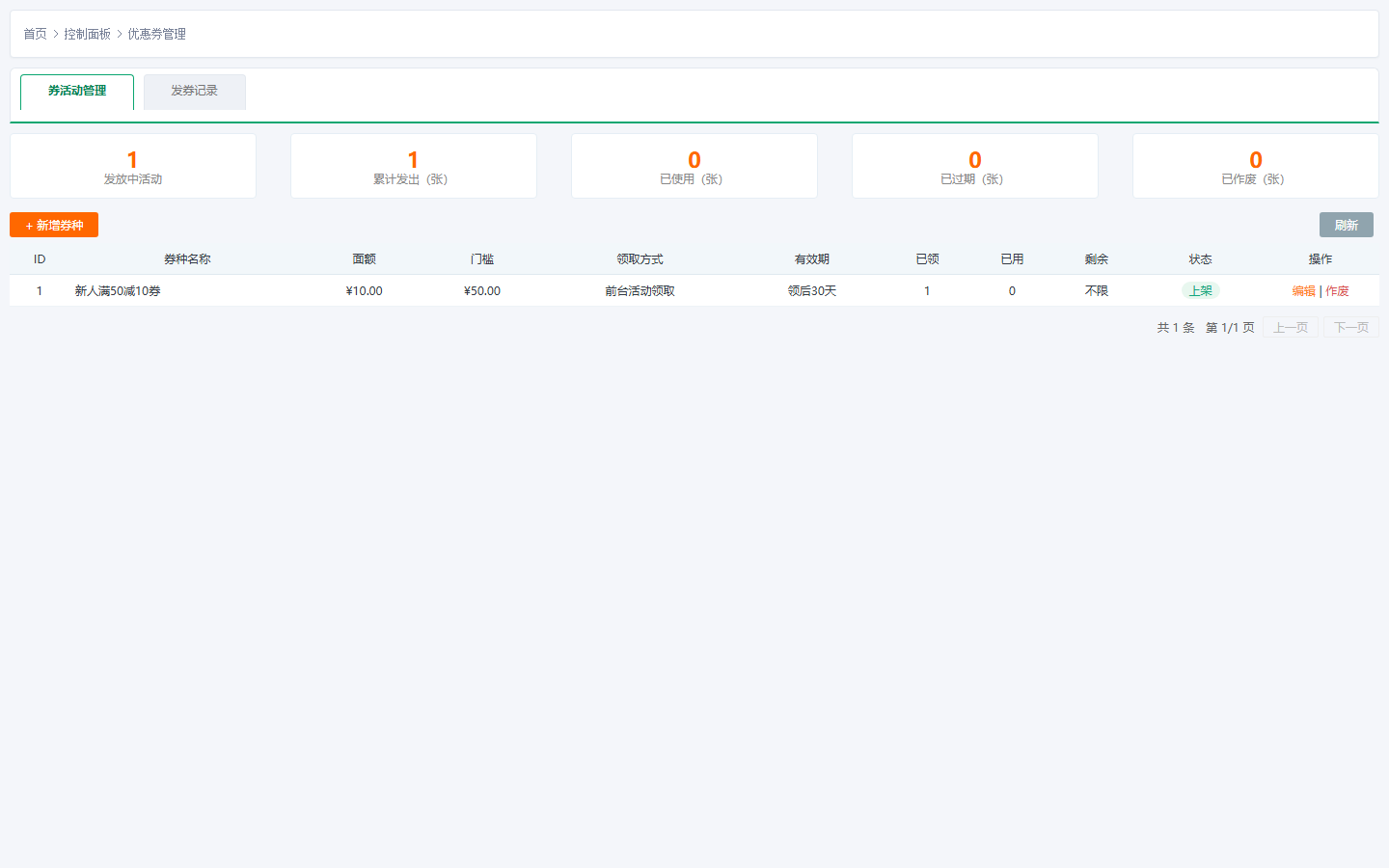The image size is (1389, 868).
Task: Open 控制面板 in the breadcrumb
Action: click(x=88, y=34)
